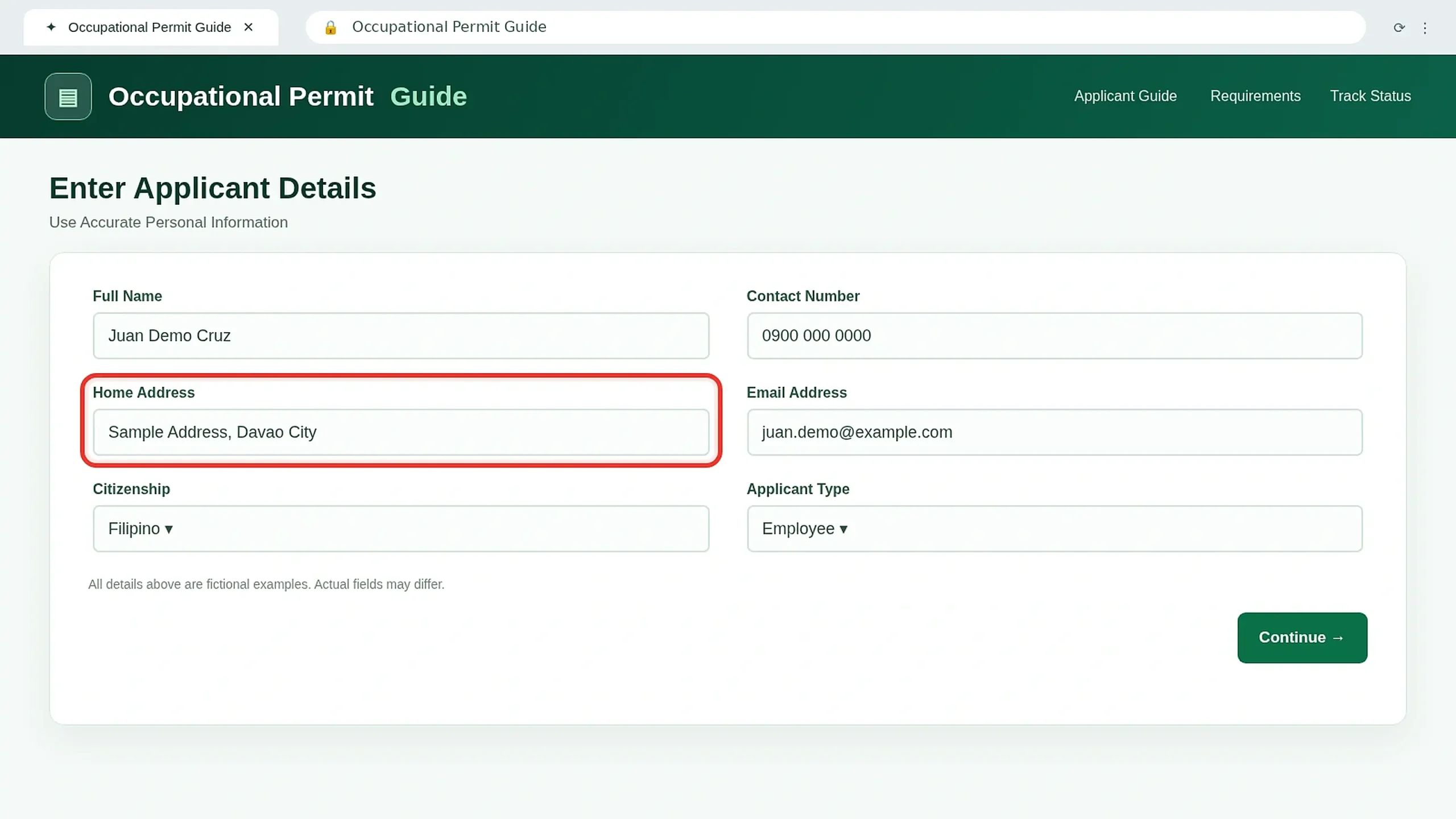Expand the Citizenship dropdown
Screen dimensions: 1456x819
pyautogui.click(x=401, y=529)
